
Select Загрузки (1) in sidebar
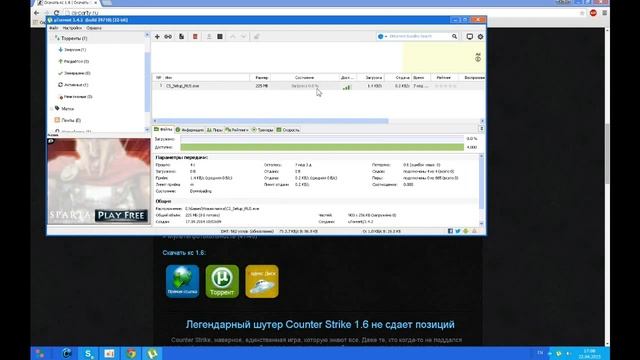(72, 49)
